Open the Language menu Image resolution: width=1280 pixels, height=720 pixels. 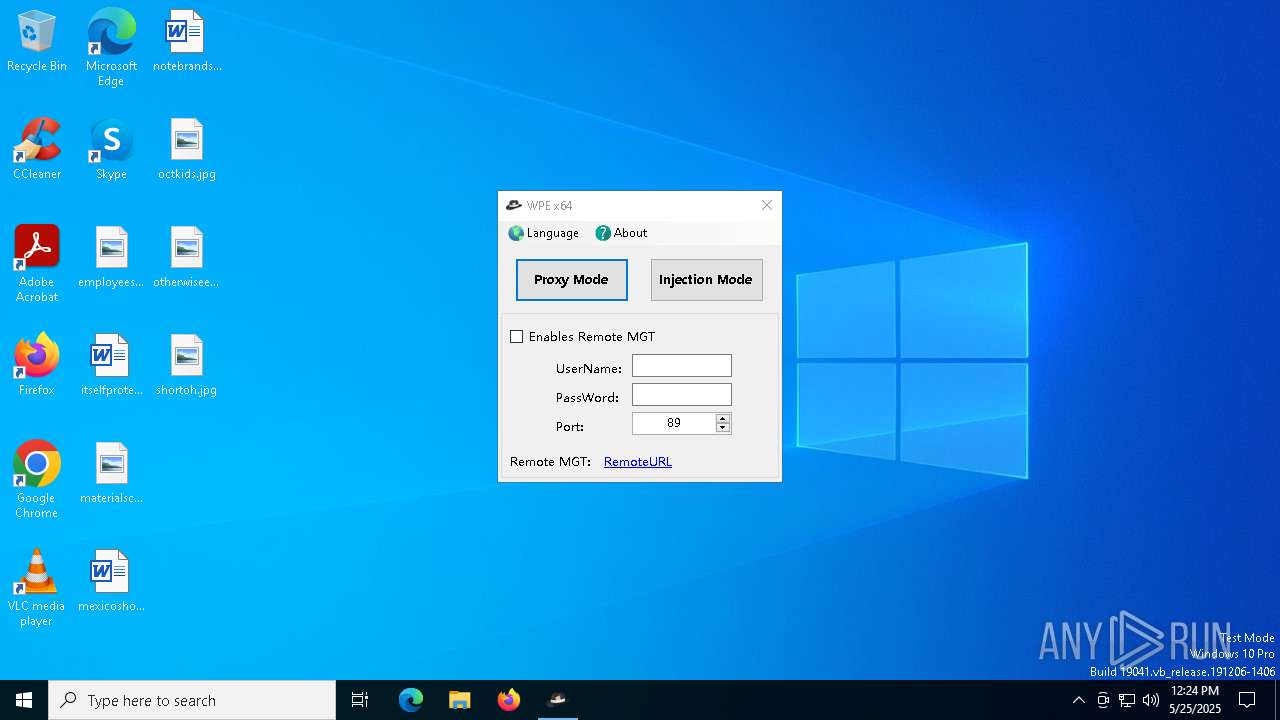point(543,233)
